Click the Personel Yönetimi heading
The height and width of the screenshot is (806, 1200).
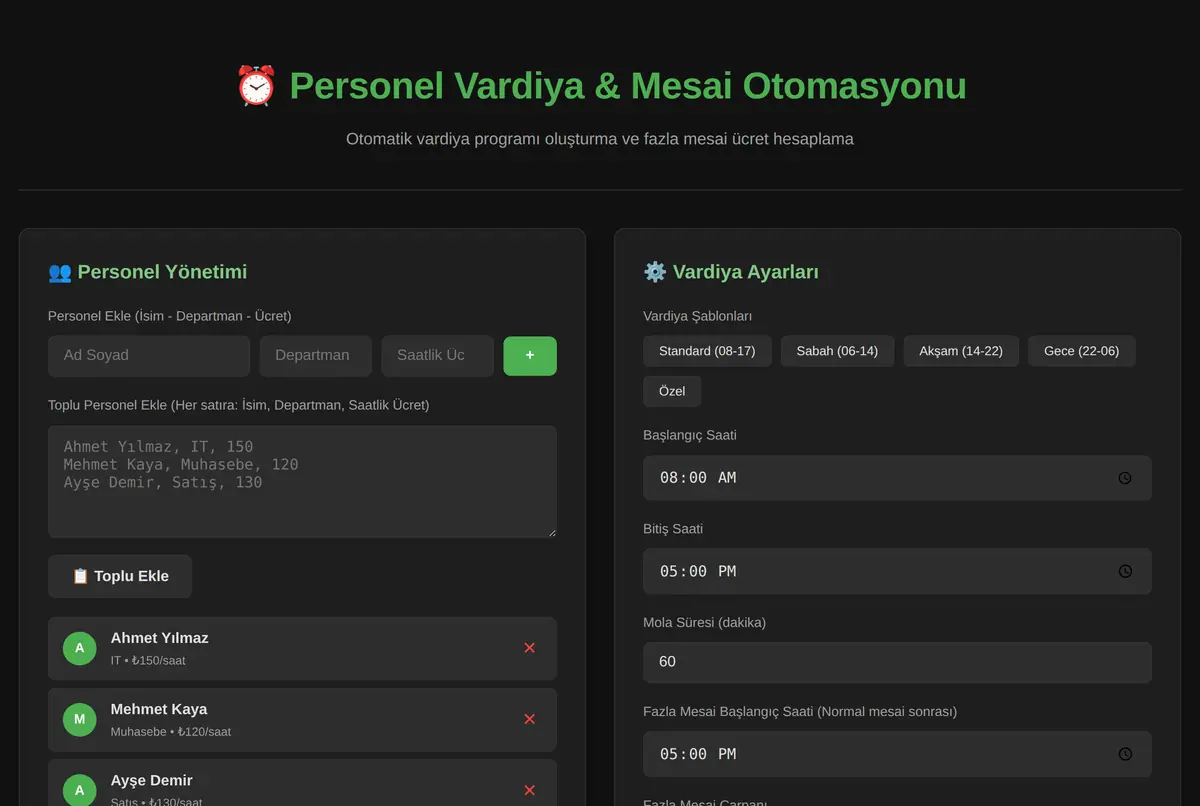(x=162, y=272)
